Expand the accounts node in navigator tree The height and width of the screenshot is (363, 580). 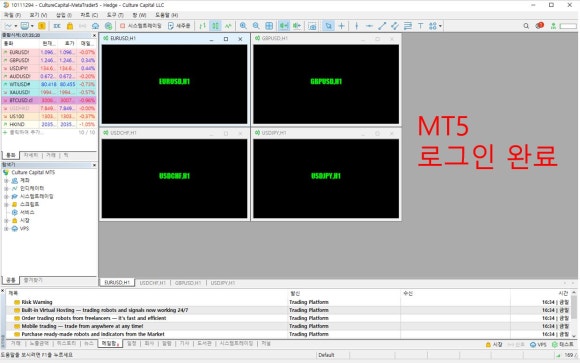(x=6, y=181)
